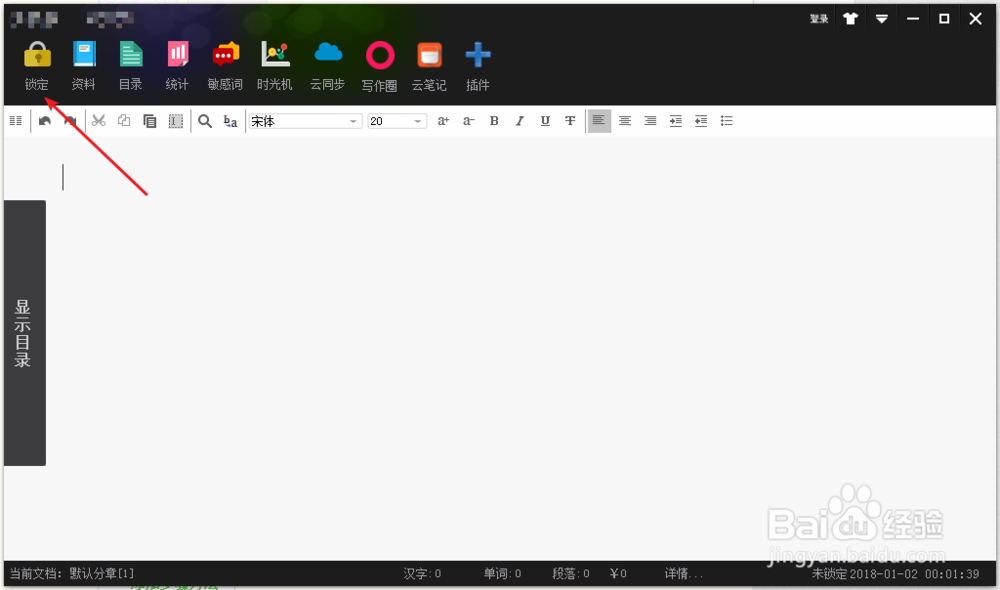
Task: Increase paragraph indent
Action: click(x=676, y=121)
